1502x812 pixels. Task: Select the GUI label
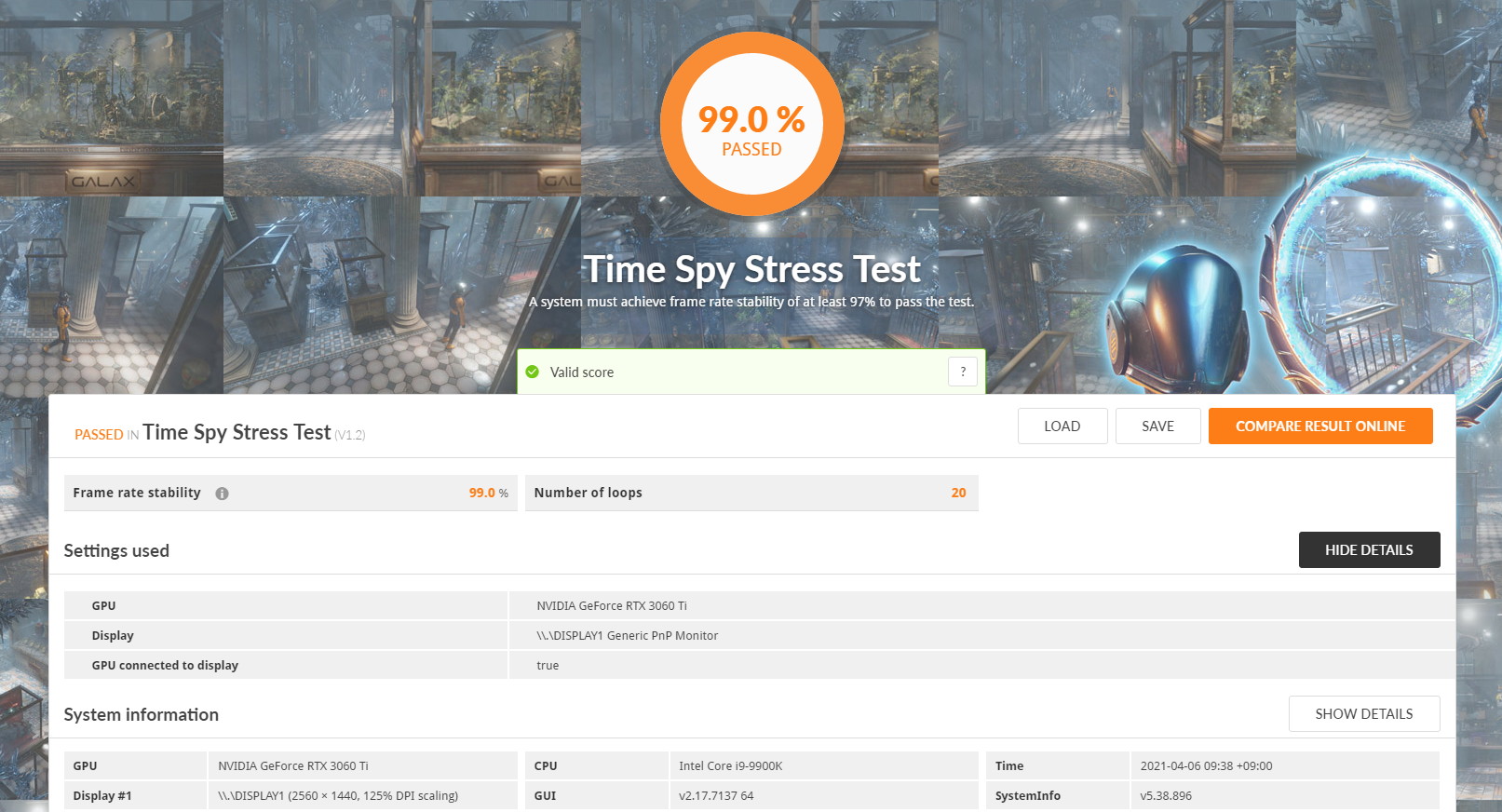[x=545, y=796]
